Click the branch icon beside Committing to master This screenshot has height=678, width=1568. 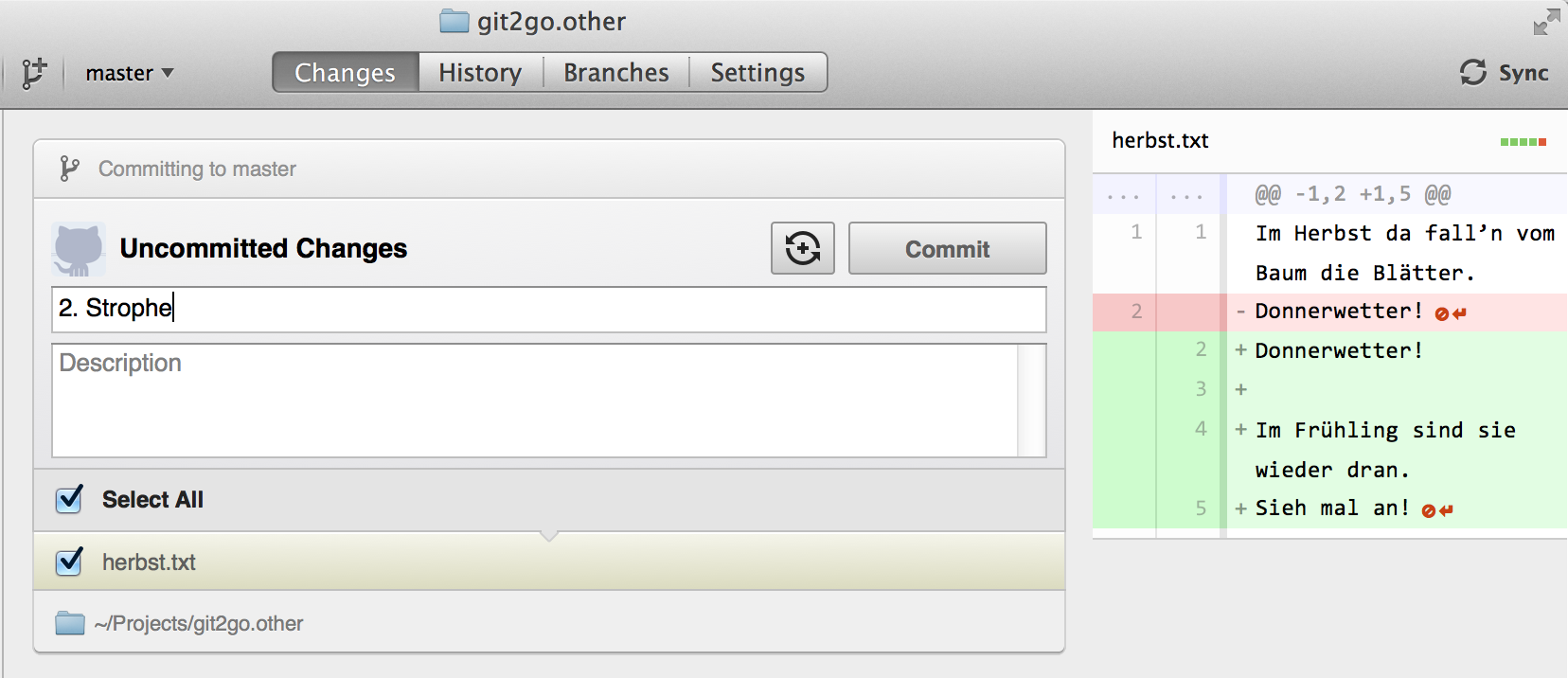(69, 169)
